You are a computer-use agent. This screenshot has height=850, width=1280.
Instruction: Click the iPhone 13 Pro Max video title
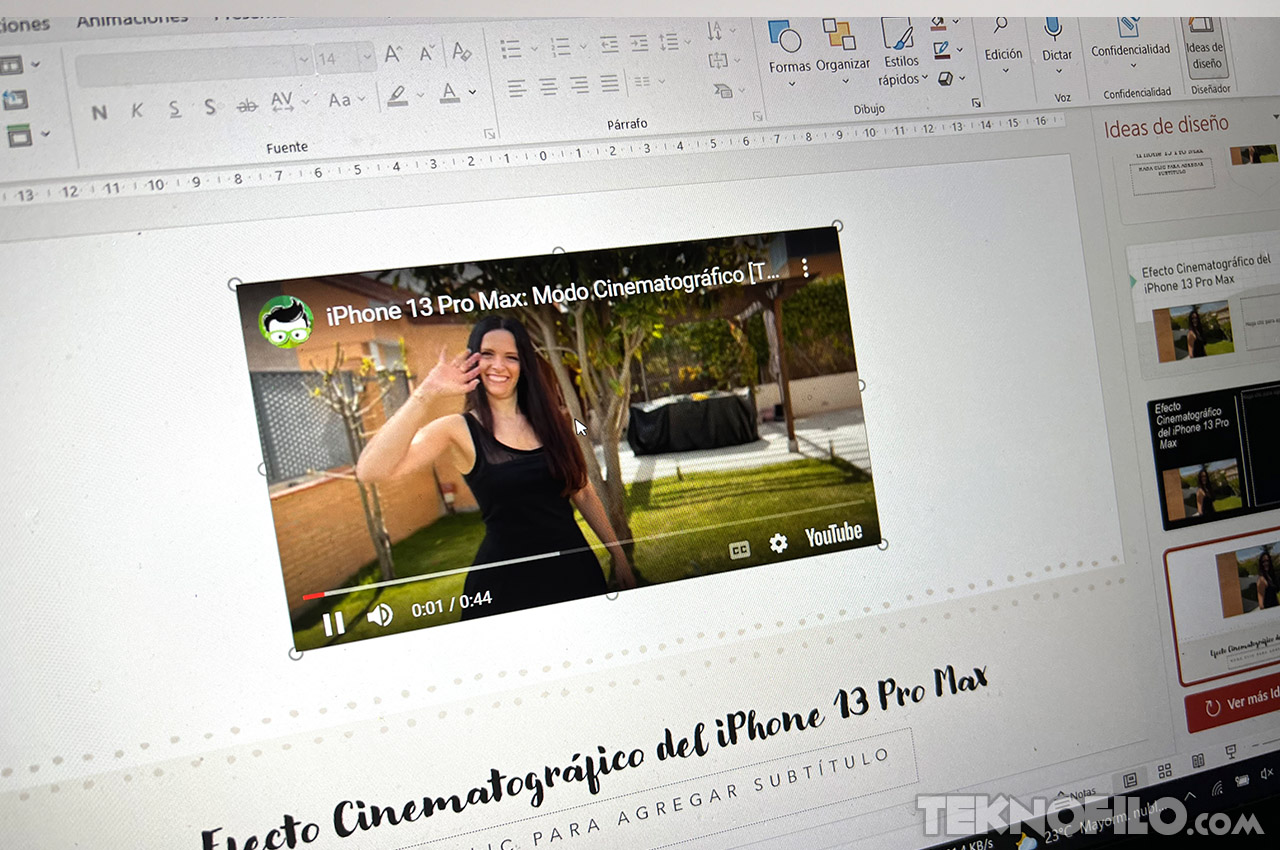[554, 293]
